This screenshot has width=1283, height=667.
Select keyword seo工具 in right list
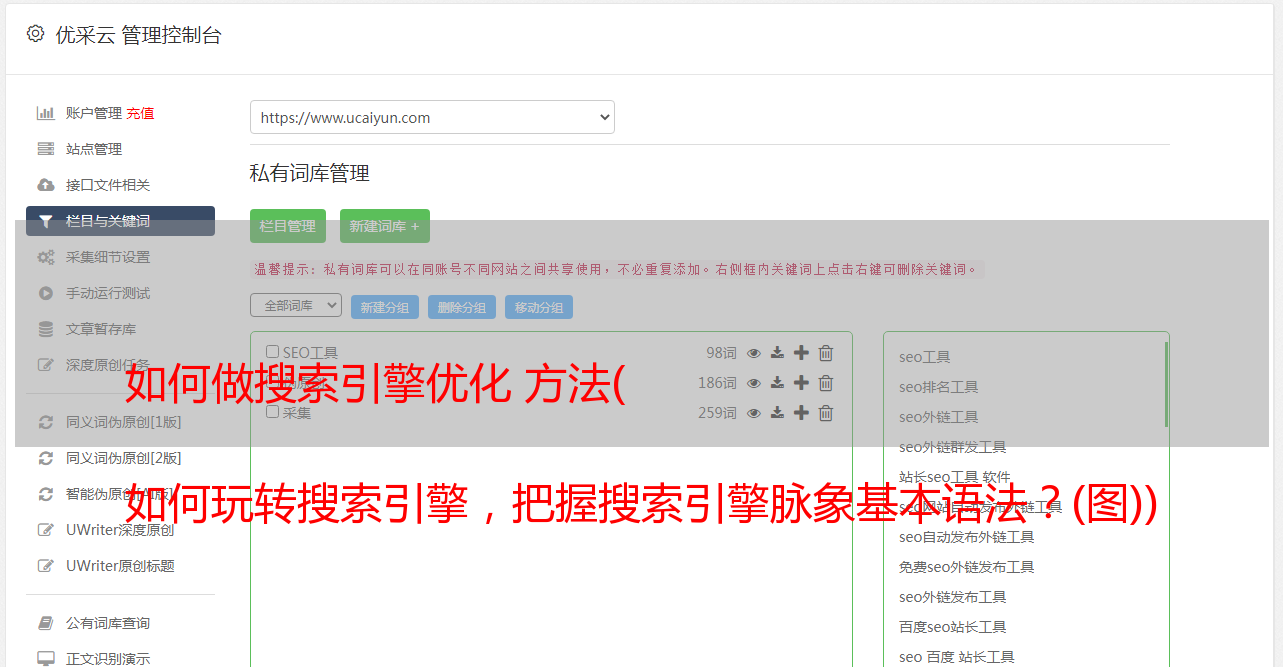(x=925, y=357)
